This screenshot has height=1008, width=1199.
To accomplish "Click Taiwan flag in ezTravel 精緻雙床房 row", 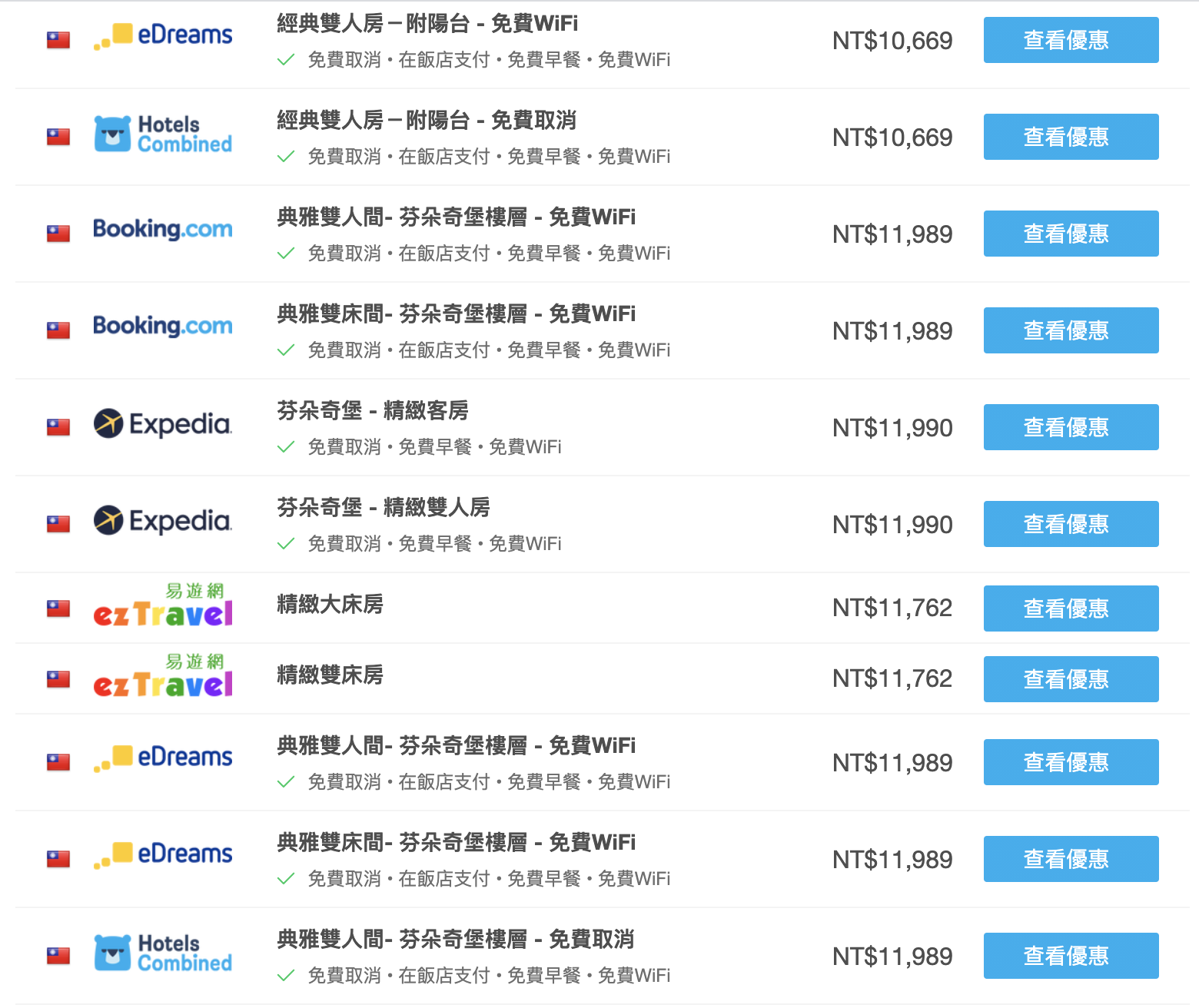I will (58, 679).
